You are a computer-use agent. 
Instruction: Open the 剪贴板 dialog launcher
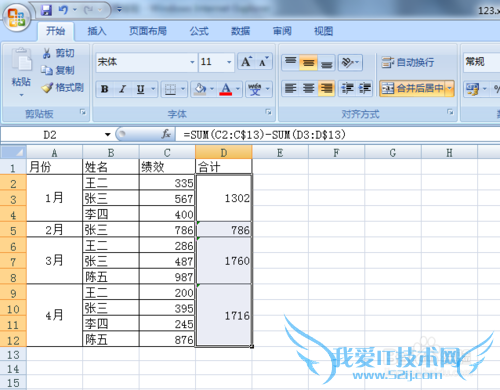(83, 112)
